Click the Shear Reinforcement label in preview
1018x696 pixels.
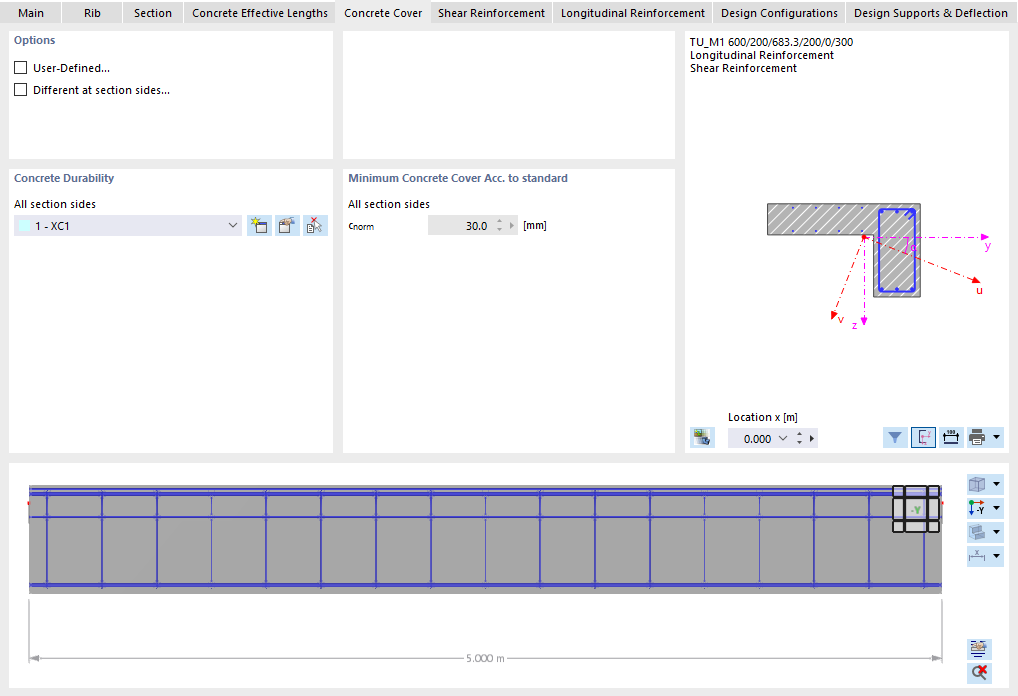click(743, 68)
